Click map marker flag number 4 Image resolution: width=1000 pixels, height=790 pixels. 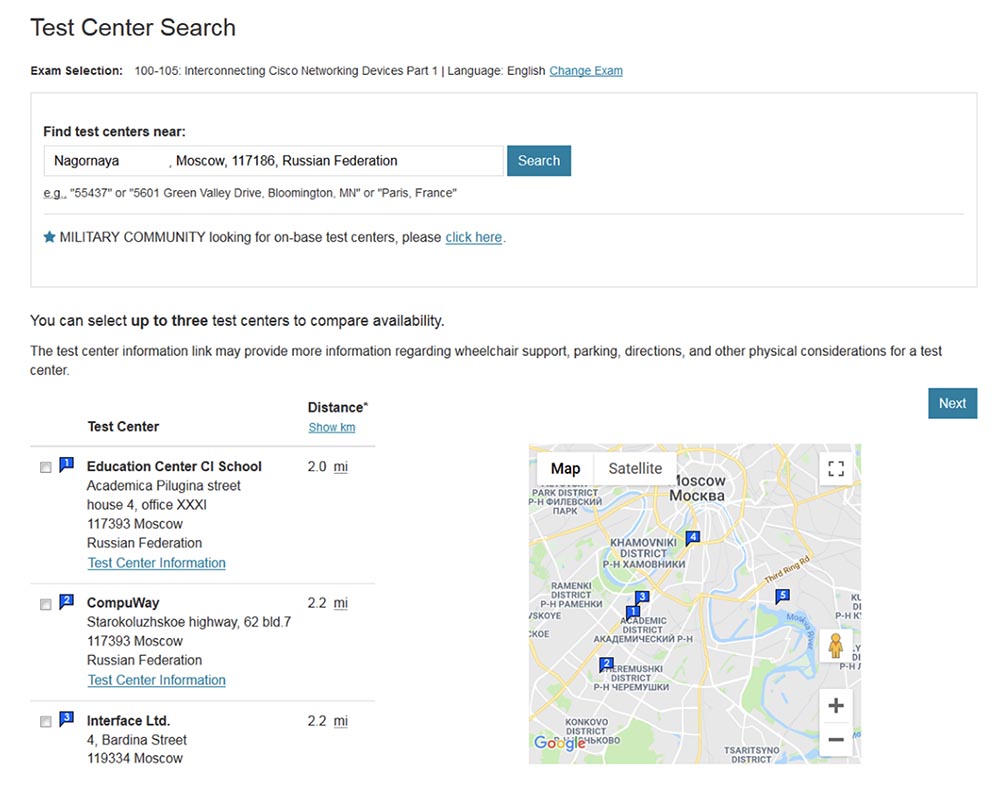[693, 537]
